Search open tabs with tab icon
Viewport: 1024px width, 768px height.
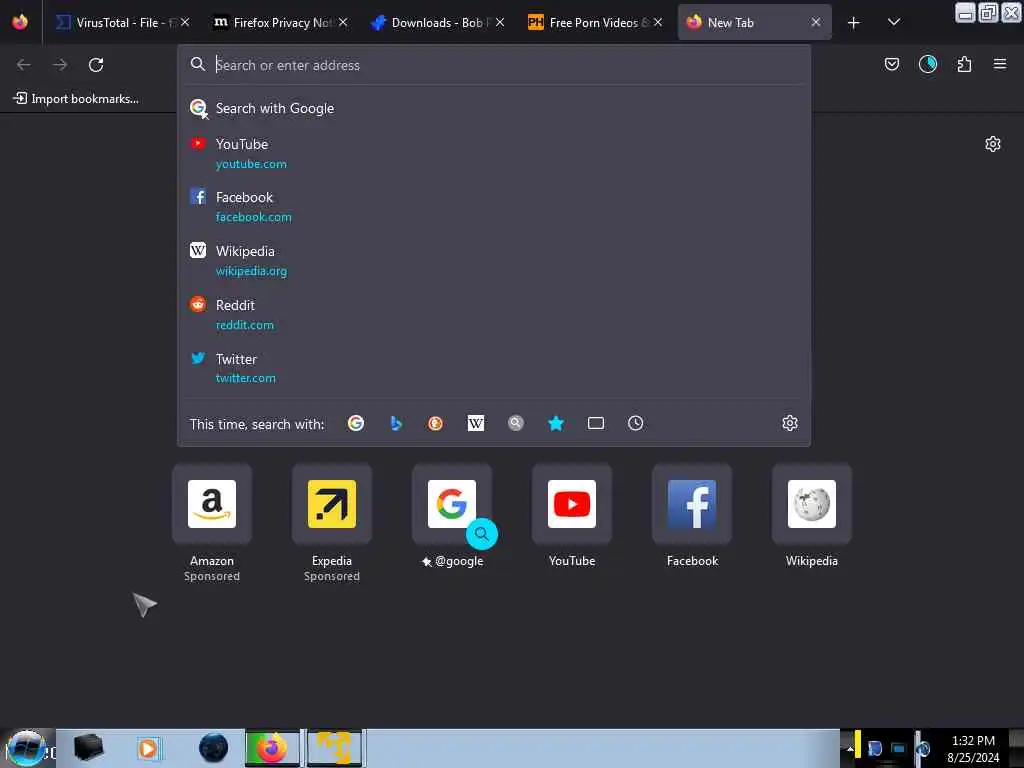596,423
